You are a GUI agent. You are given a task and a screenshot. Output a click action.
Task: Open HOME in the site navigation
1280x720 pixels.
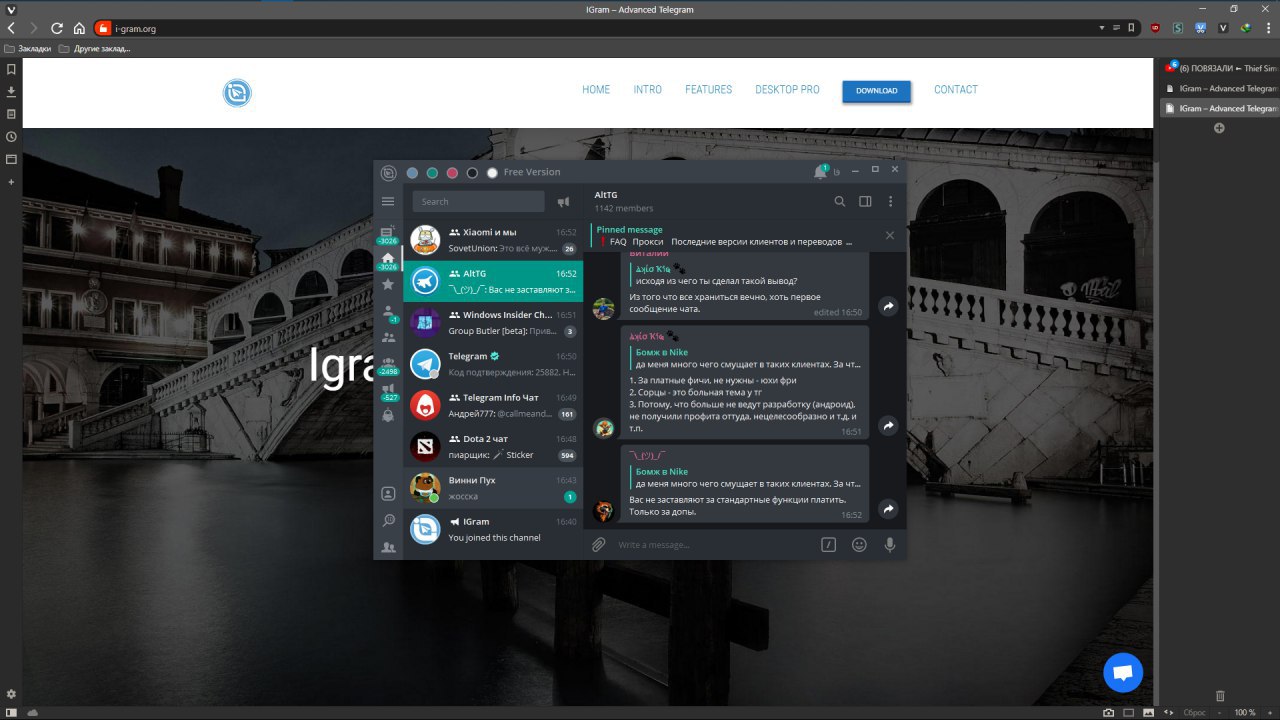point(596,90)
